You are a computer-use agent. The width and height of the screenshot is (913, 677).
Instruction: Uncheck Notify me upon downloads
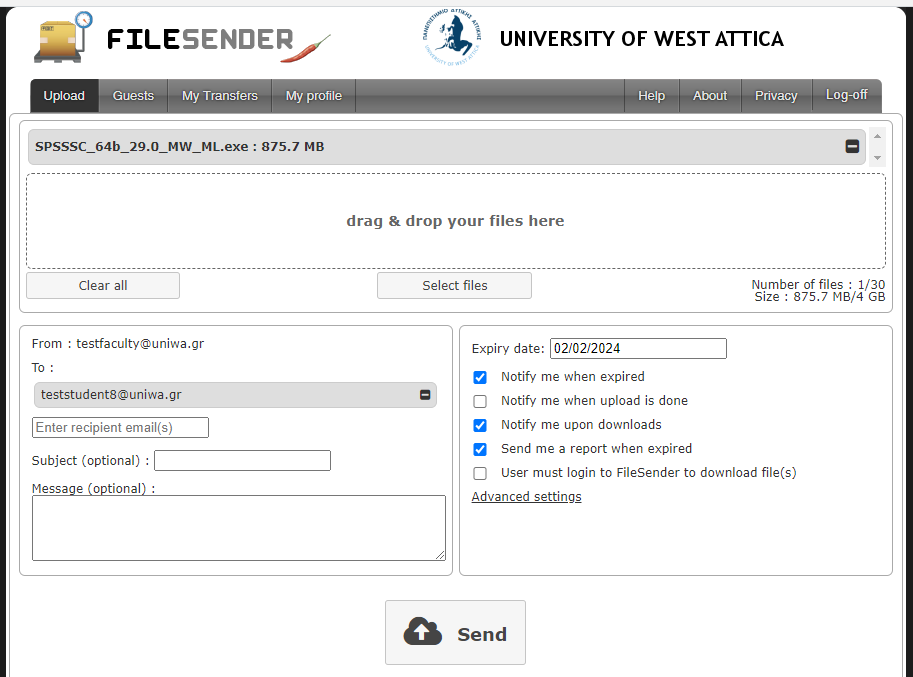480,426
